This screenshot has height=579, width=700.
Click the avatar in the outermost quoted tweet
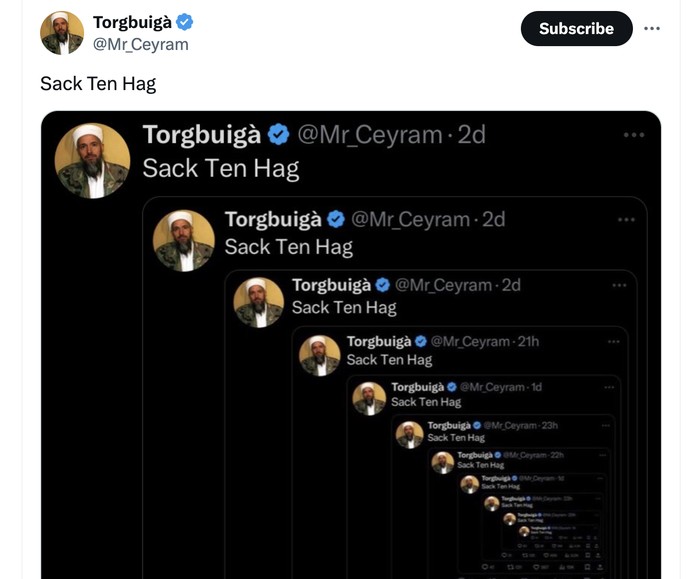coord(92,160)
